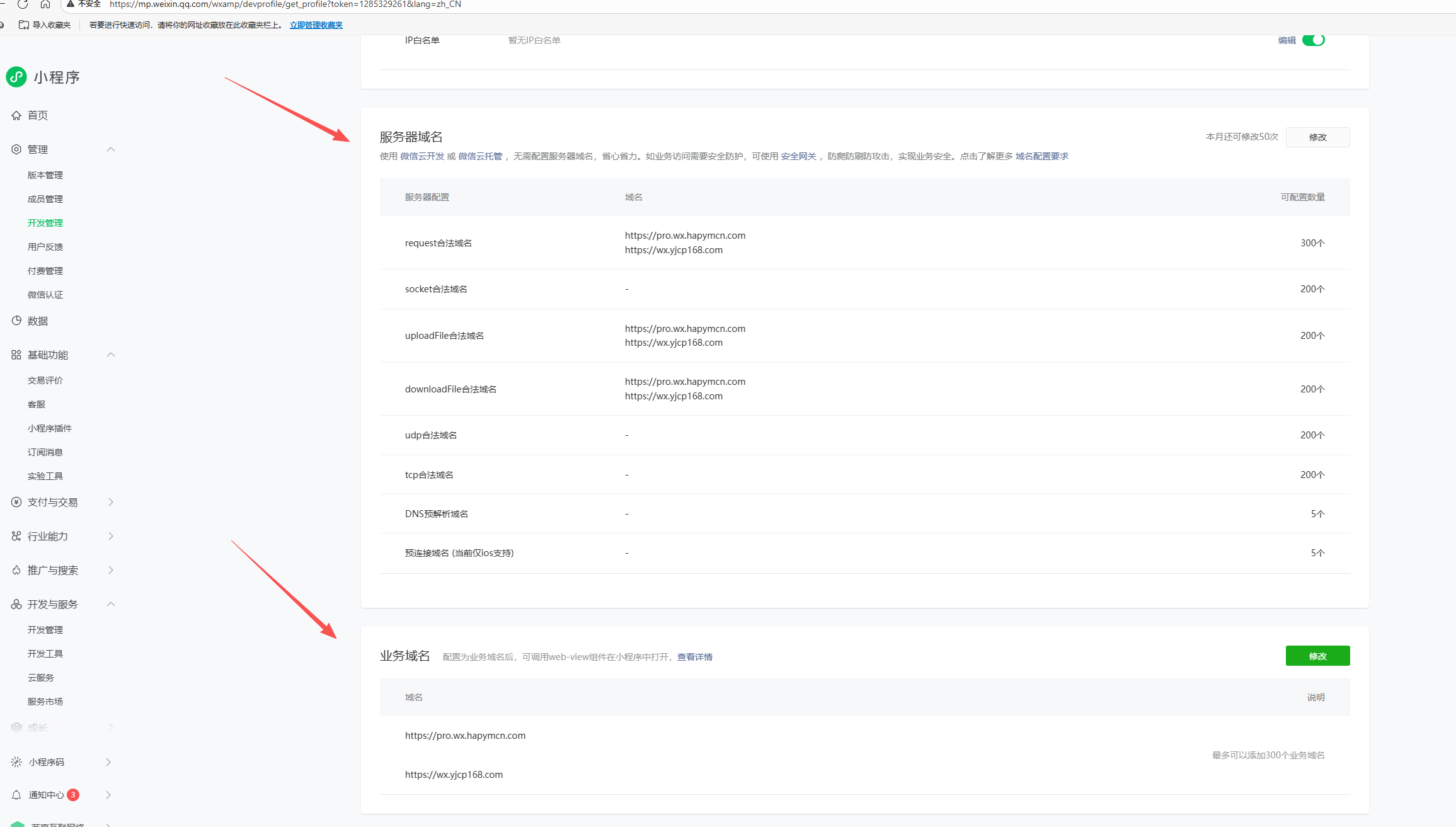Click the browser refresh icon

pyautogui.click(x=23, y=4)
